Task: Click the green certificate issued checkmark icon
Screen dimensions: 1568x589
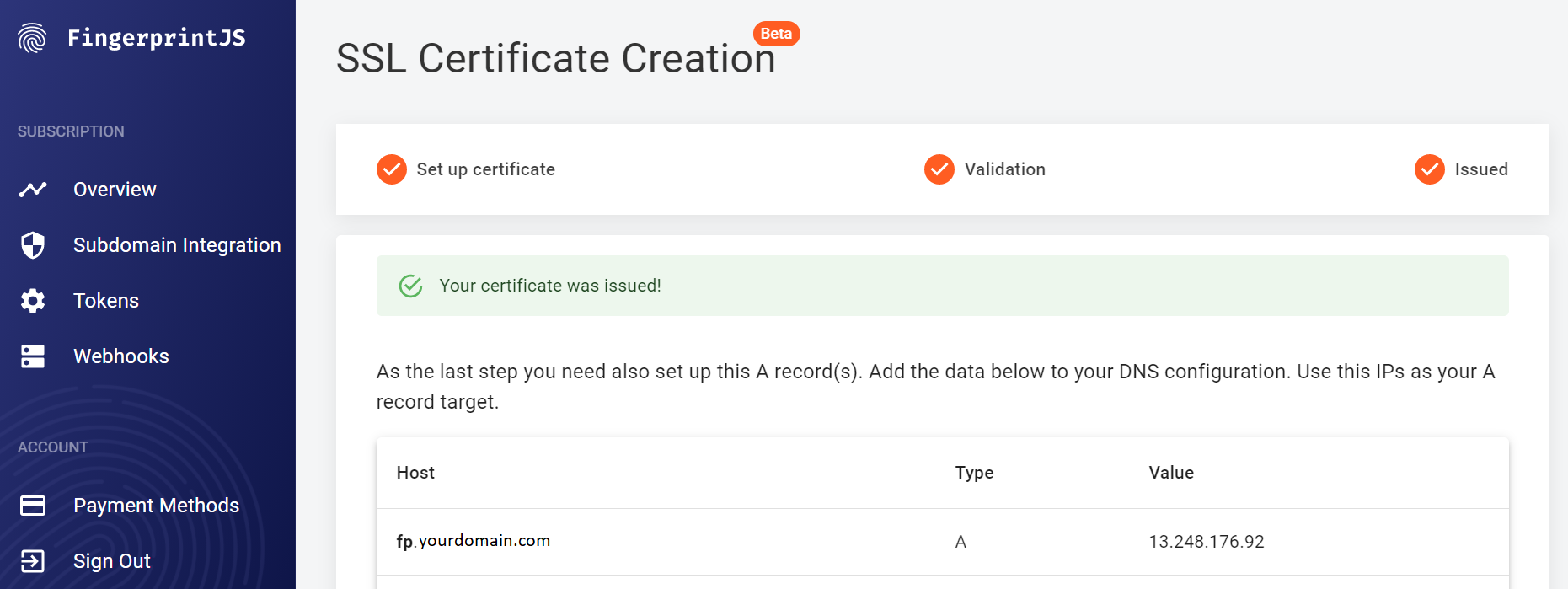Action: pos(410,286)
